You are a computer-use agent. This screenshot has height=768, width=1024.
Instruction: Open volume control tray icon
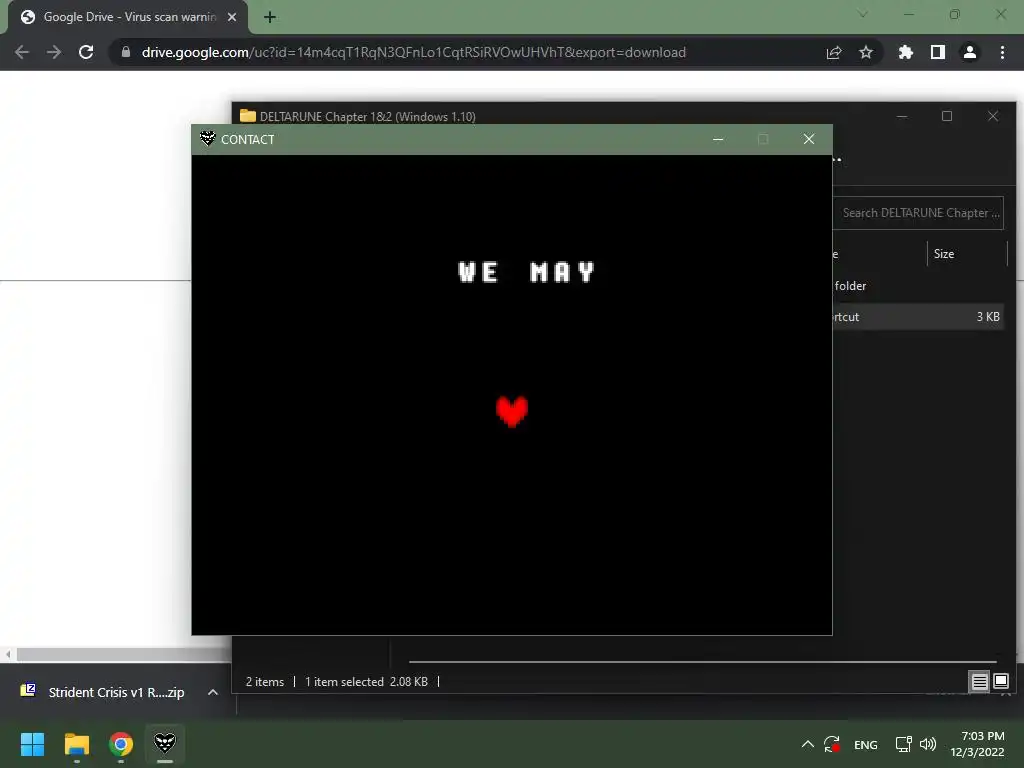click(927, 744)
